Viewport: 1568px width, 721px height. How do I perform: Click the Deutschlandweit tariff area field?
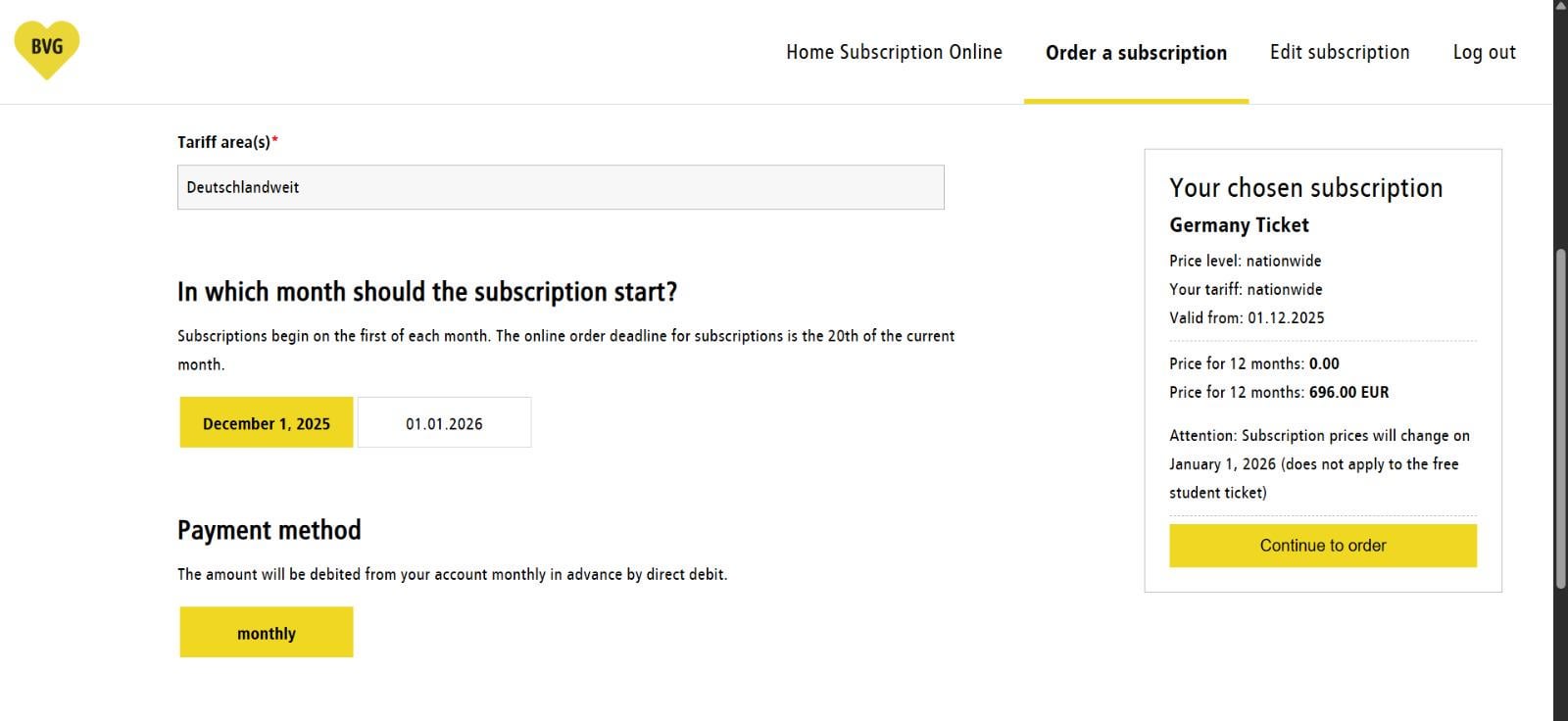click(x=561, y=187)
